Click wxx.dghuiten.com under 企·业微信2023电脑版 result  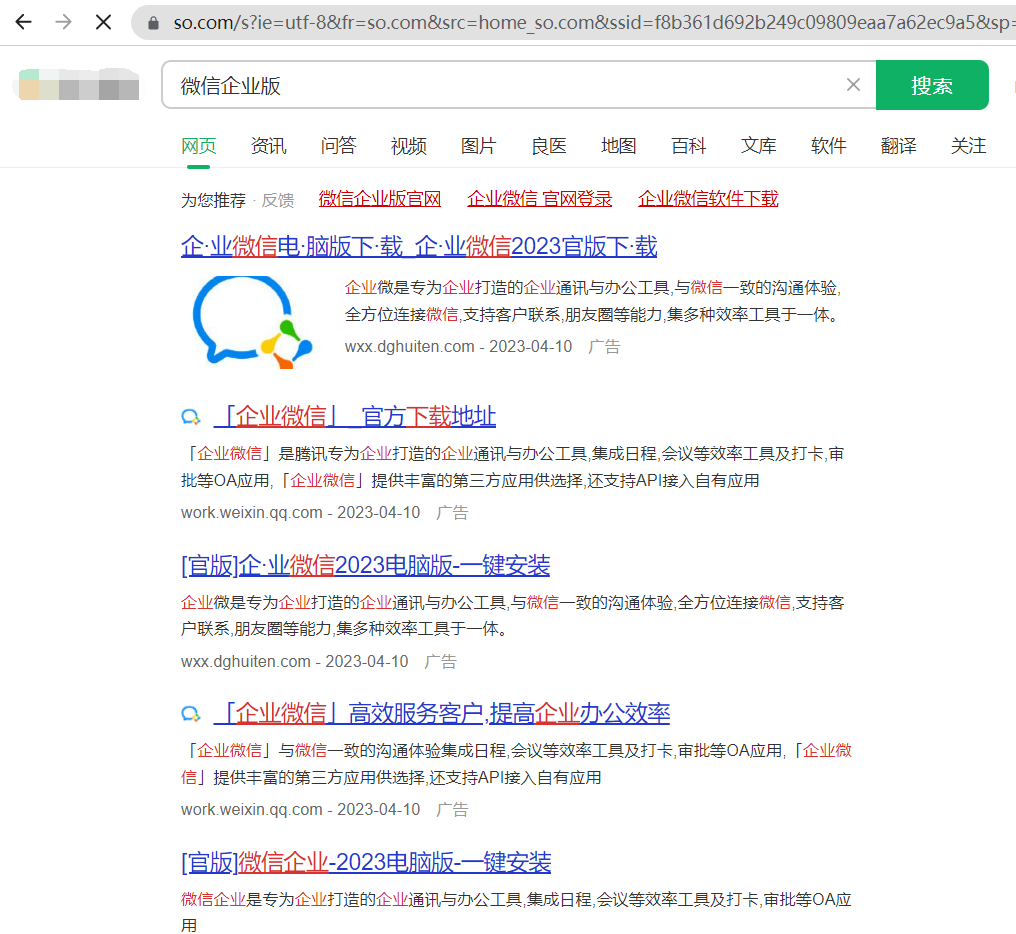(x=246, y=662)
